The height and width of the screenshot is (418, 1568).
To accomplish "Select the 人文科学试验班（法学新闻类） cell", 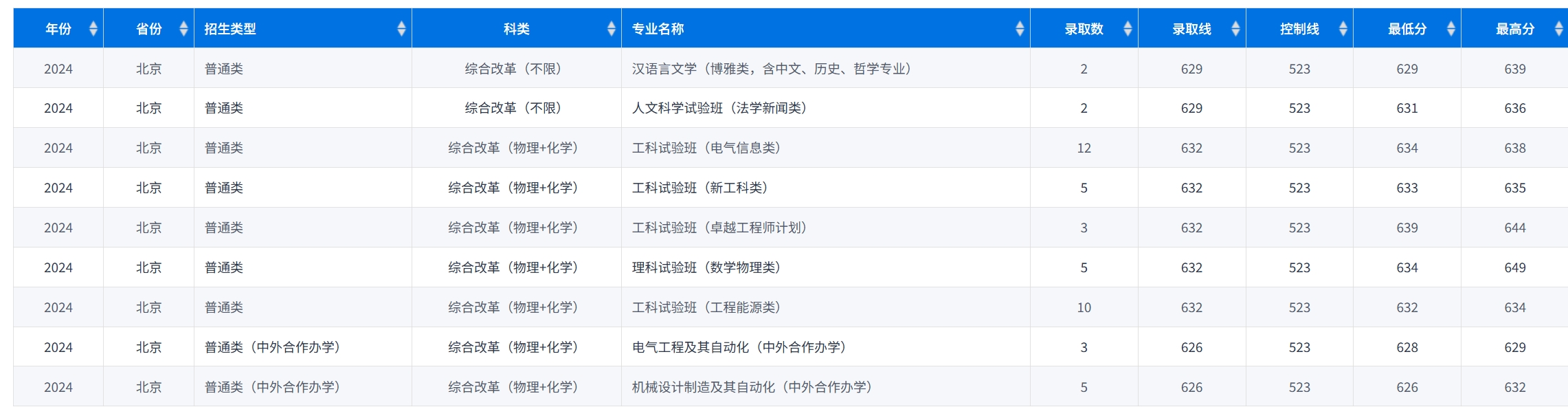I will point(719,108).
